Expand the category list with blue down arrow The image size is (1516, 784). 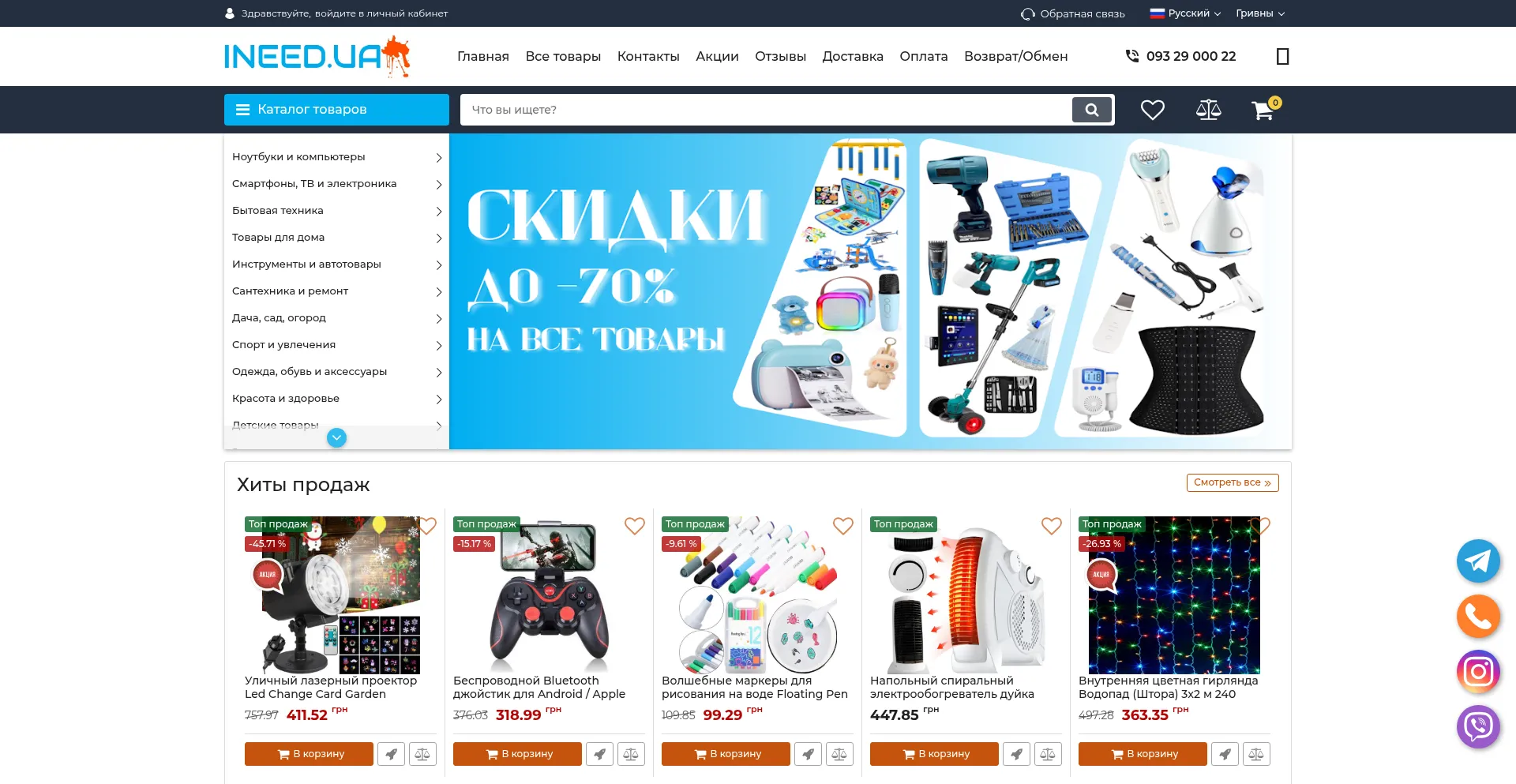336,437
